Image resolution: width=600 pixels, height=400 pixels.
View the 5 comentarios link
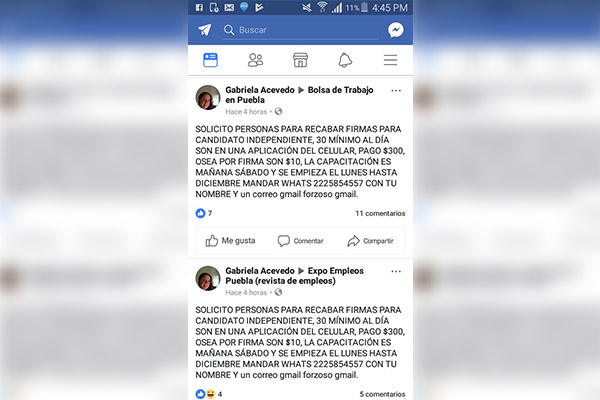coord(382,394)
